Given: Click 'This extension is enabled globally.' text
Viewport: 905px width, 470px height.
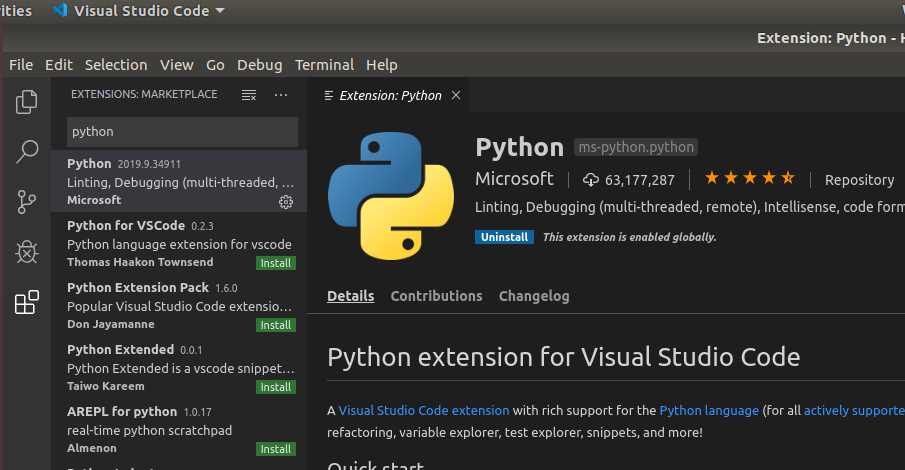Looking at the screenshot, I should point(629,237).
